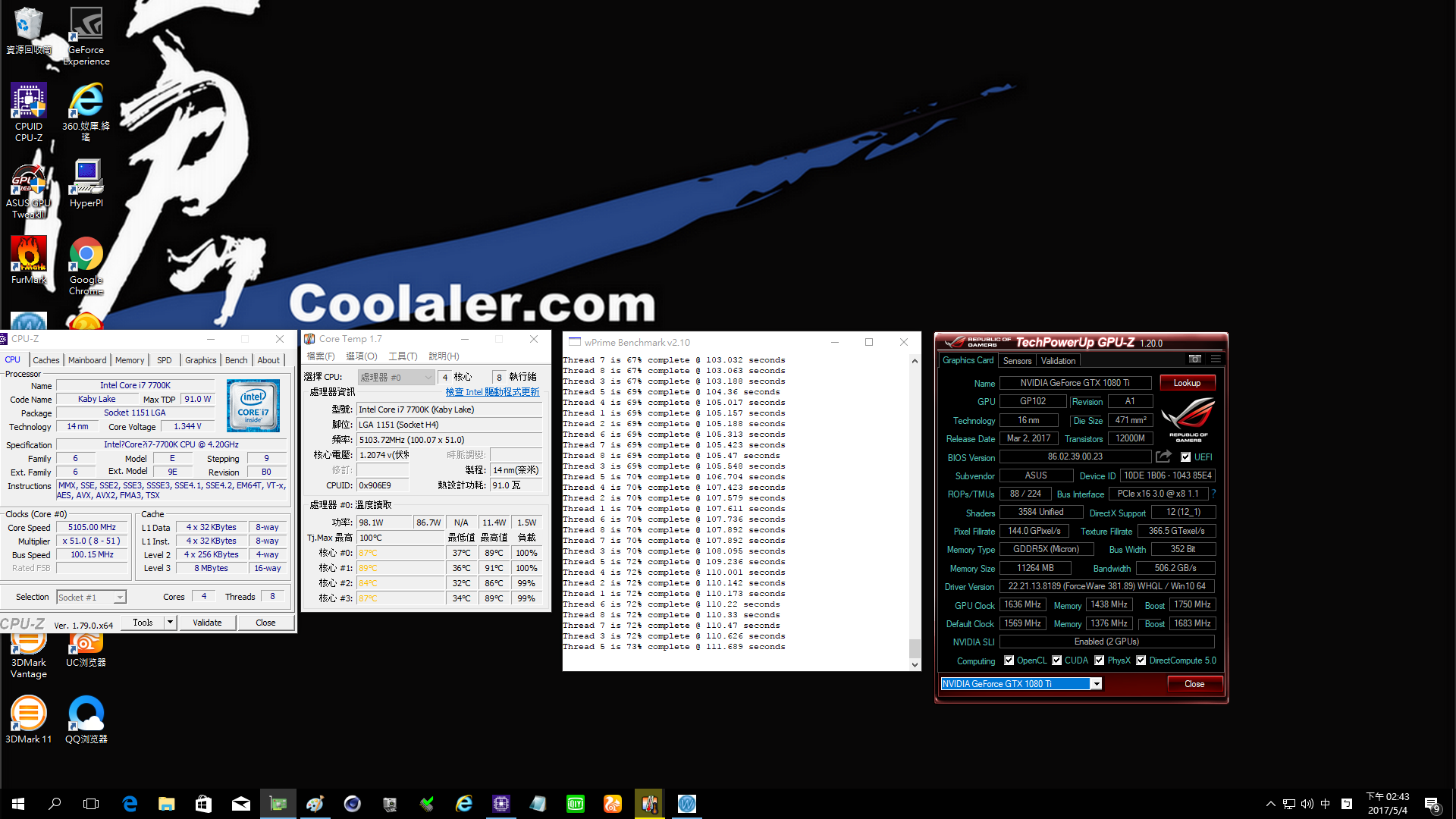Viewport: 1456px width, 819px height.
Task: Toggle the CUDA checkbox
Action: click(1057, 661)
